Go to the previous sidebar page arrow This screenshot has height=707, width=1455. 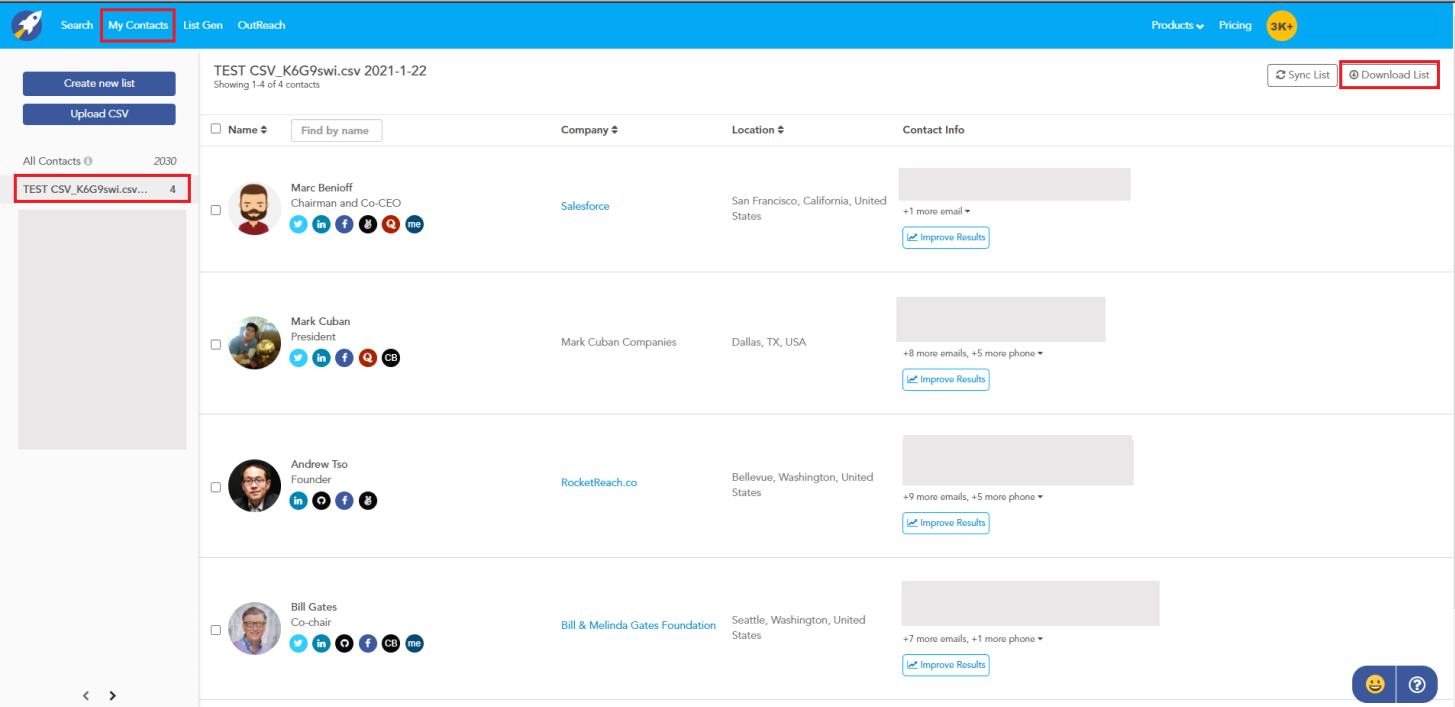click(86, 695)
